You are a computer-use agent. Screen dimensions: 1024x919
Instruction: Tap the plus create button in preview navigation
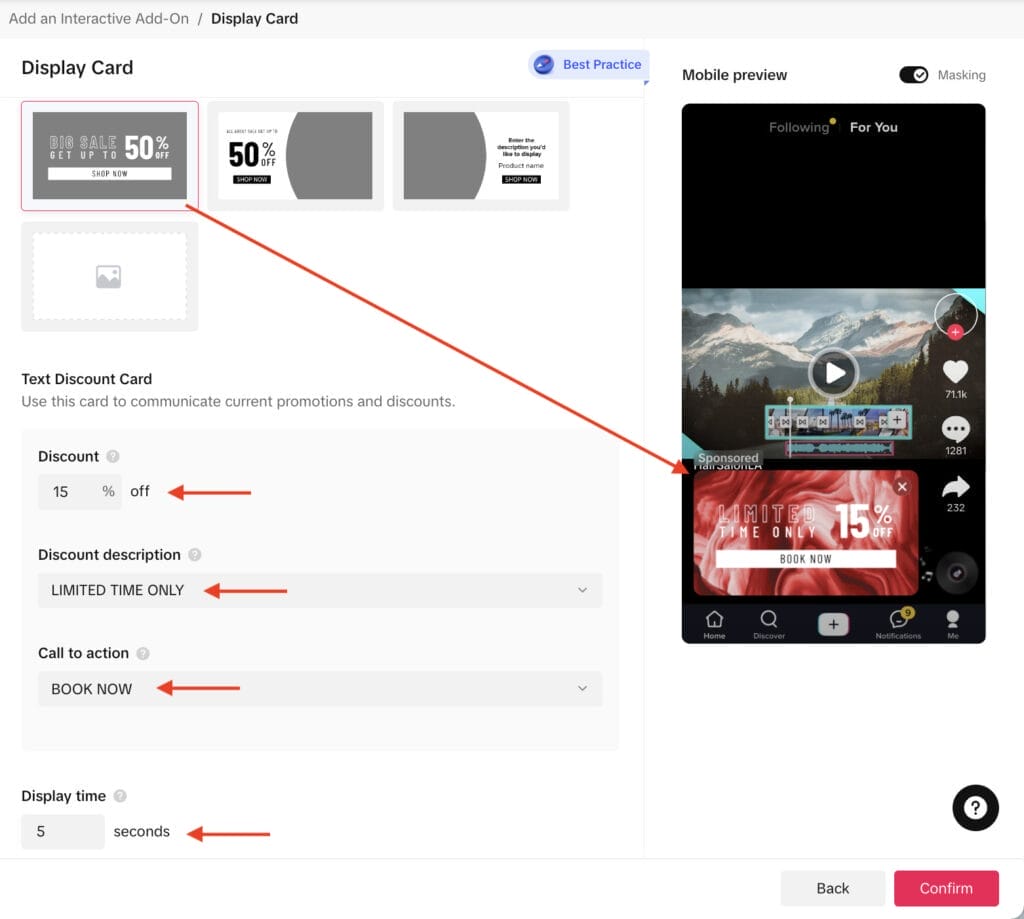pos(833,623)
